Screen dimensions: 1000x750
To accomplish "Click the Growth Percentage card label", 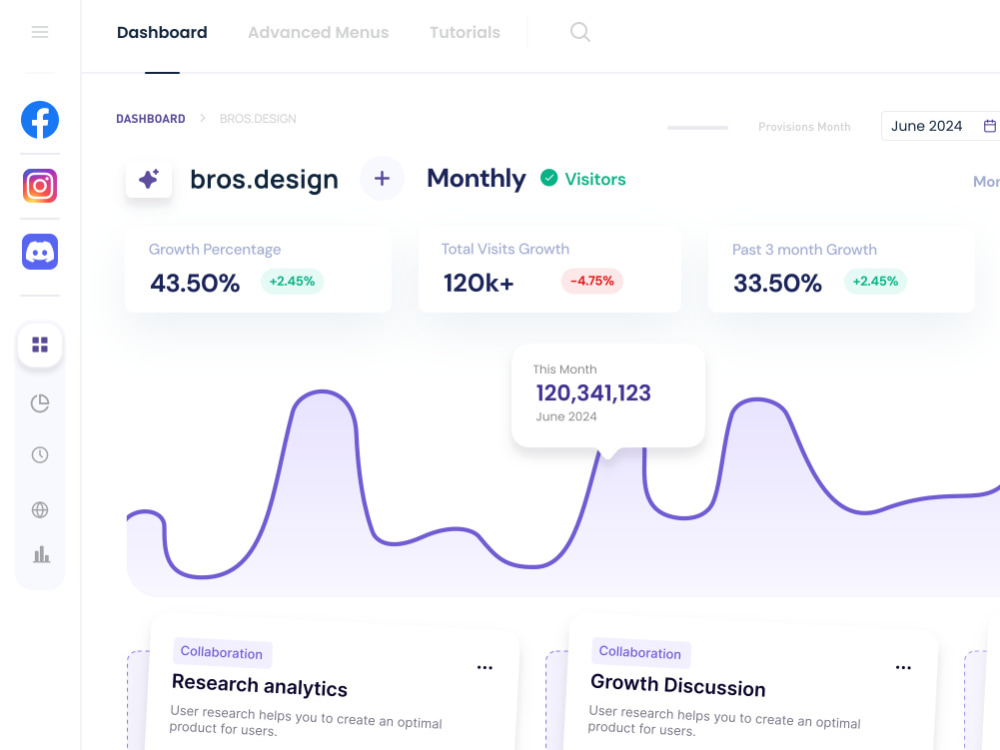I will (215, 249).
